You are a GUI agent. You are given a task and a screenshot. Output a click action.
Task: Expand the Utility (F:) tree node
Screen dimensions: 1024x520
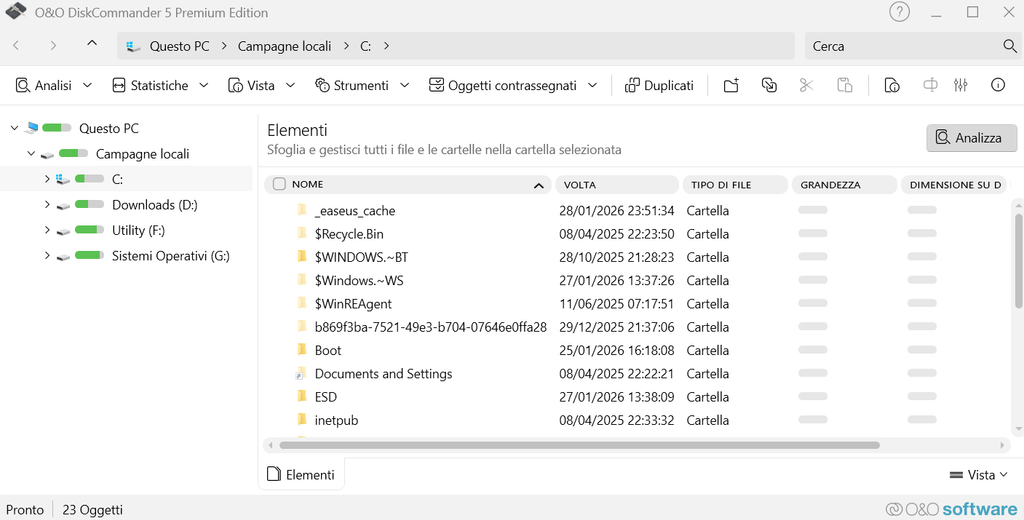tap(47, 230)
